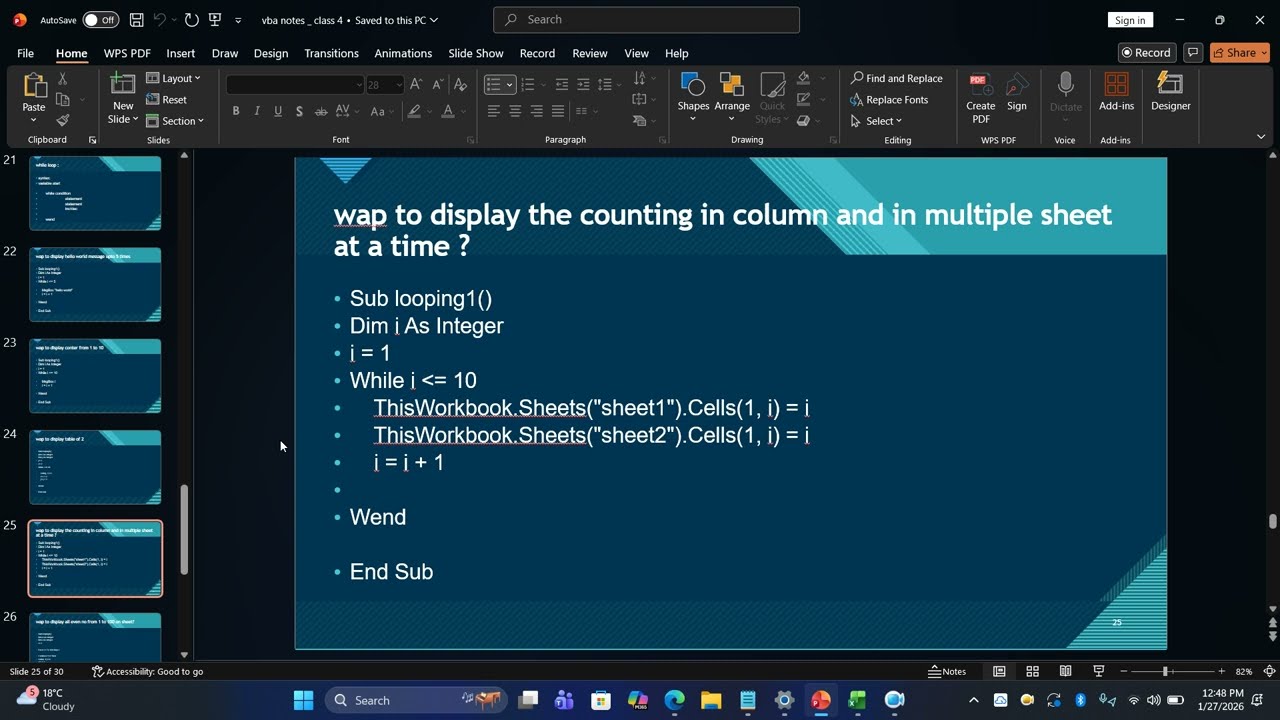Click the Search box in title bar
Viewport: 1280px width, 720px height.
pos(646,20)
